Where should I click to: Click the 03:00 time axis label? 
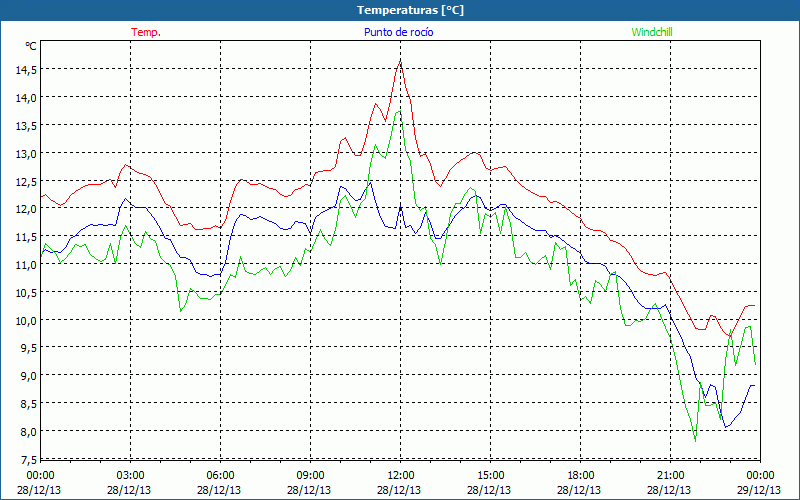click(131, 475)
